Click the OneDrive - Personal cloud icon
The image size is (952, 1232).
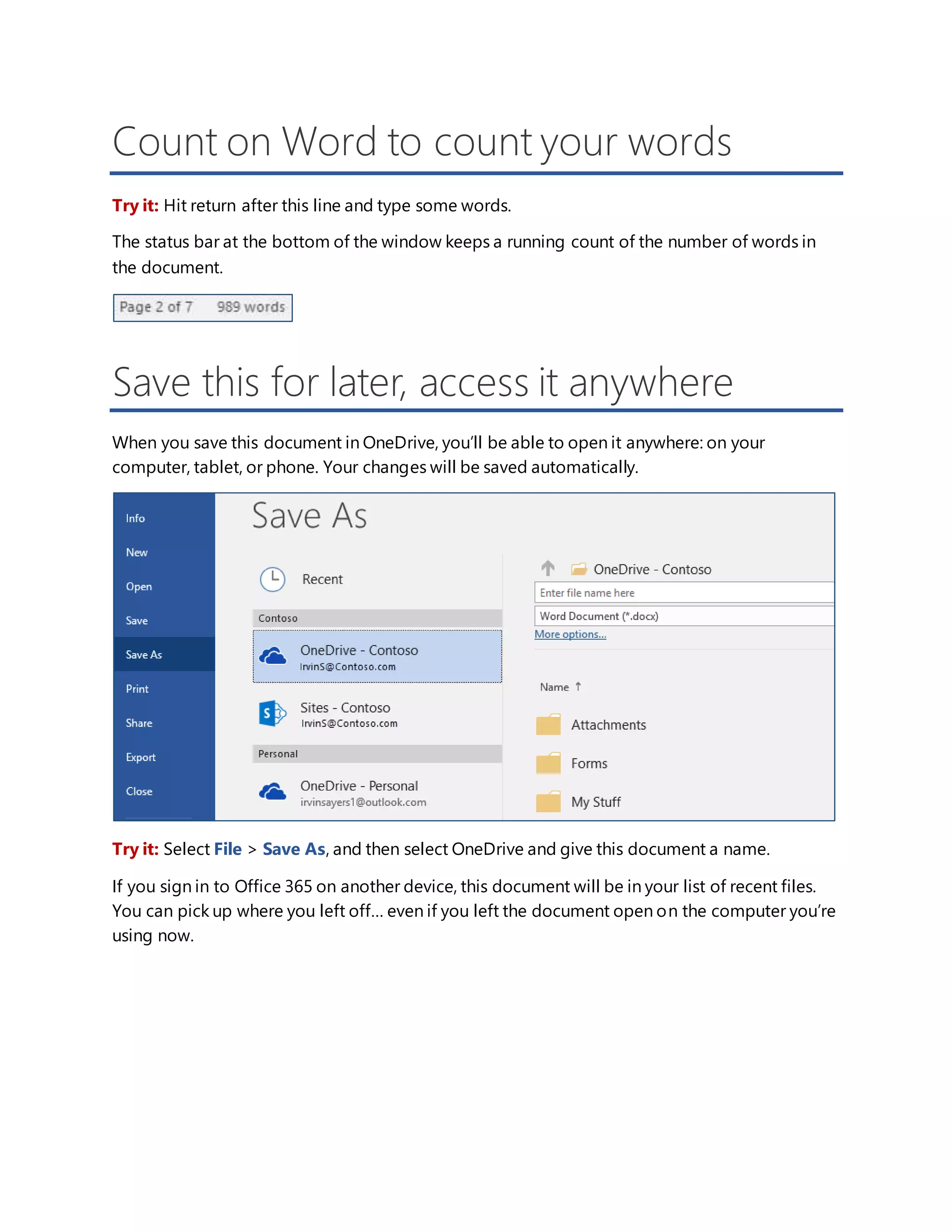click(x=272, y=792)
